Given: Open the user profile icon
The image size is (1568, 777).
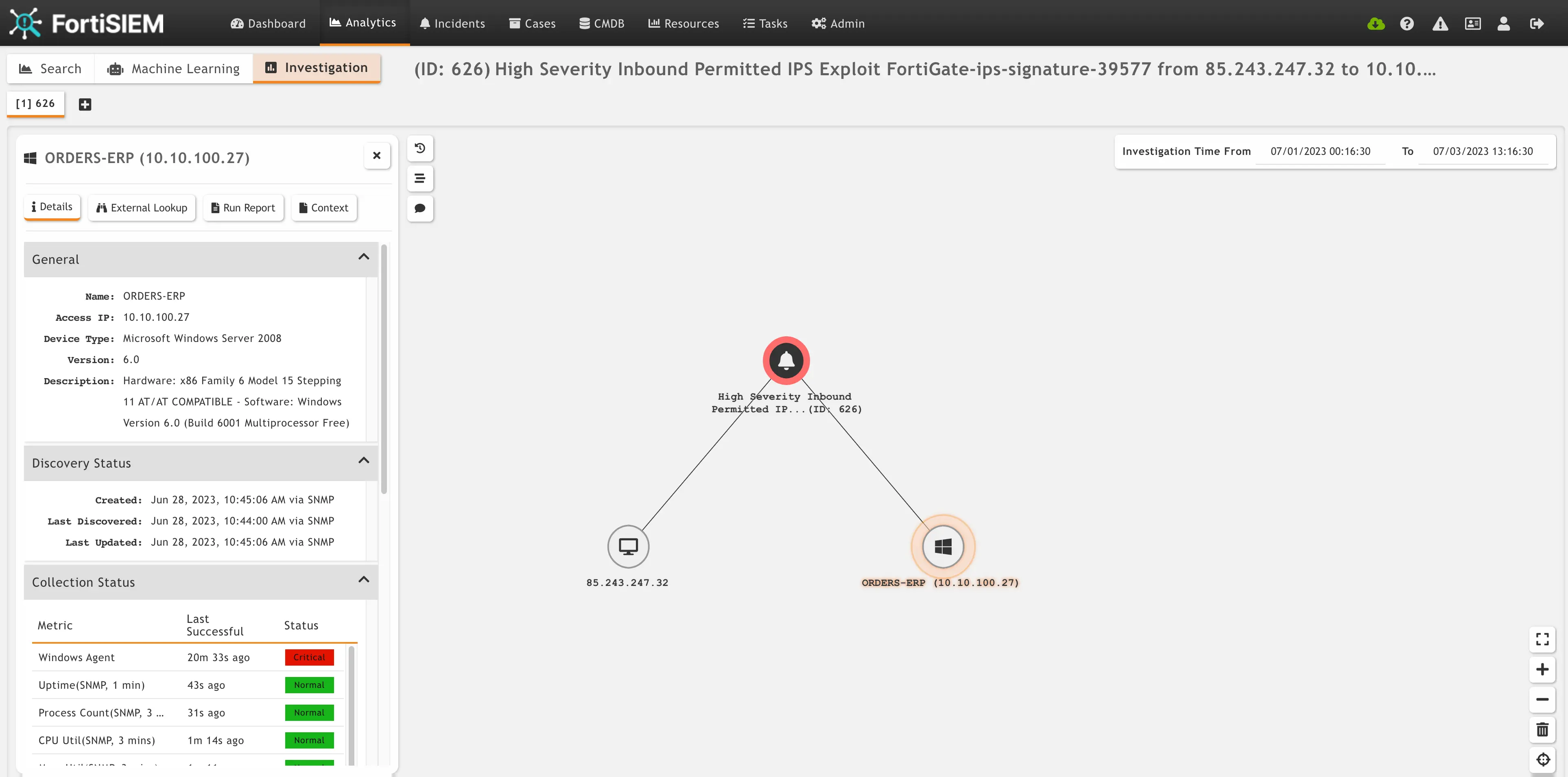Looking at the screenshot, I should point(1503,24).
